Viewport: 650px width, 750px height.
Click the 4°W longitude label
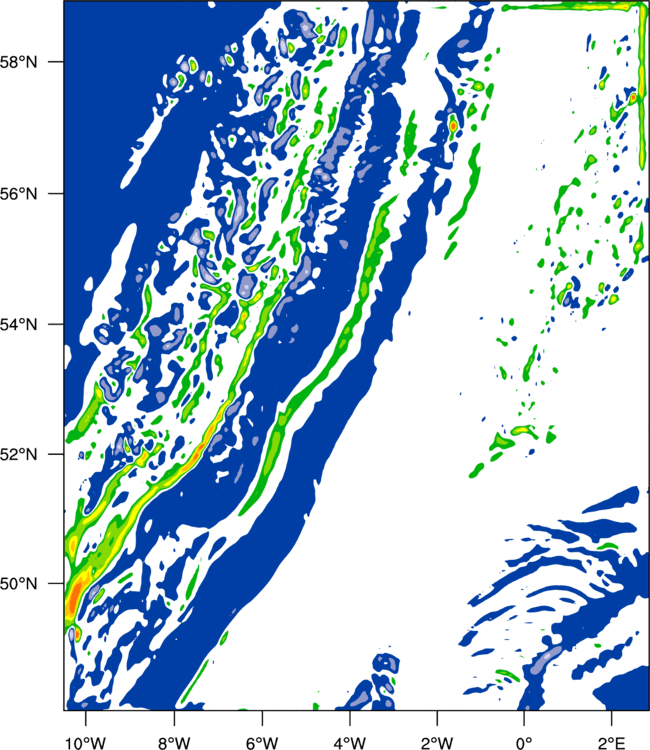point(350,742)
